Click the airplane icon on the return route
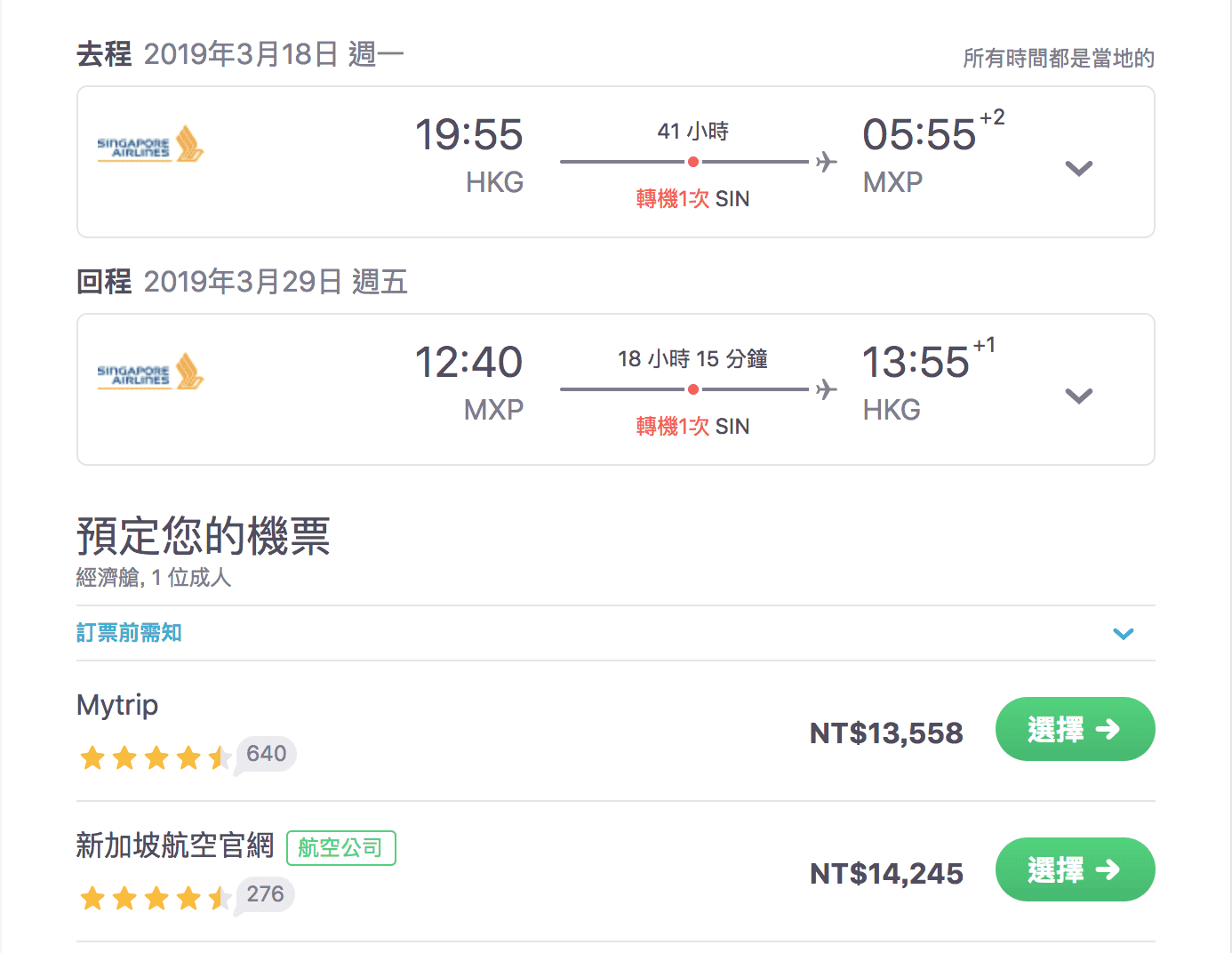The height and width of the screenshot is (953, 1232). click(826, 389)
